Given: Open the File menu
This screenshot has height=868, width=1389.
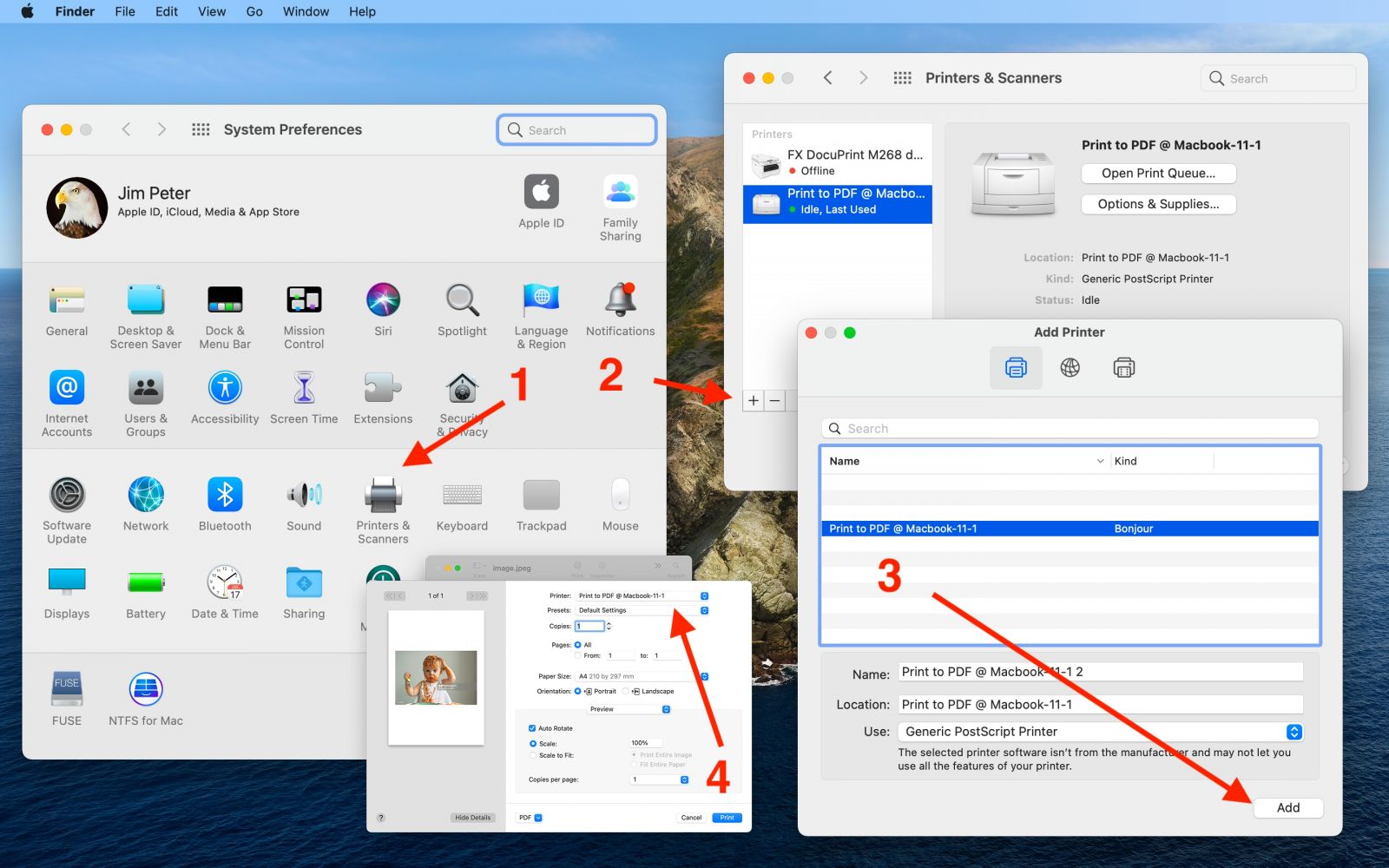Looking at the screenshot, I should pyautogui.click(x=125, y=11).
